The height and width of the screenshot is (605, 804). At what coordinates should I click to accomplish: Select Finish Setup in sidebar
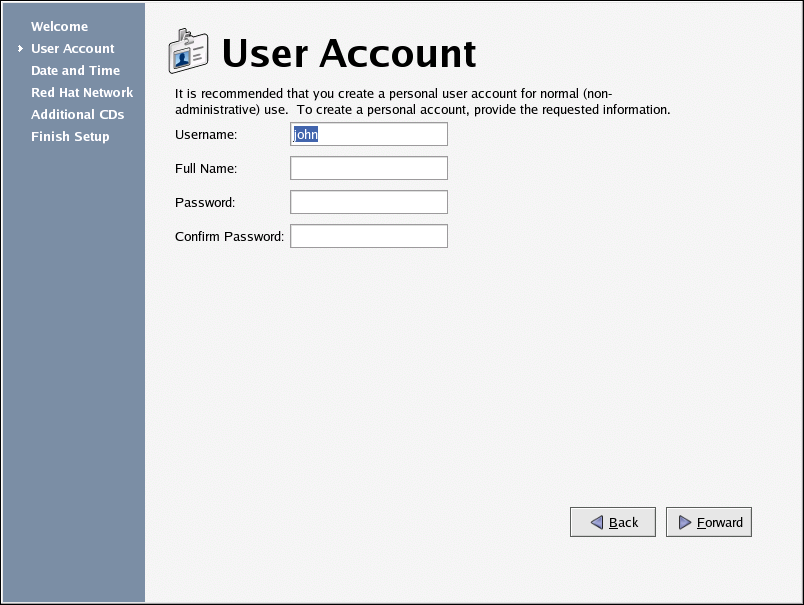tap(70, 137)
